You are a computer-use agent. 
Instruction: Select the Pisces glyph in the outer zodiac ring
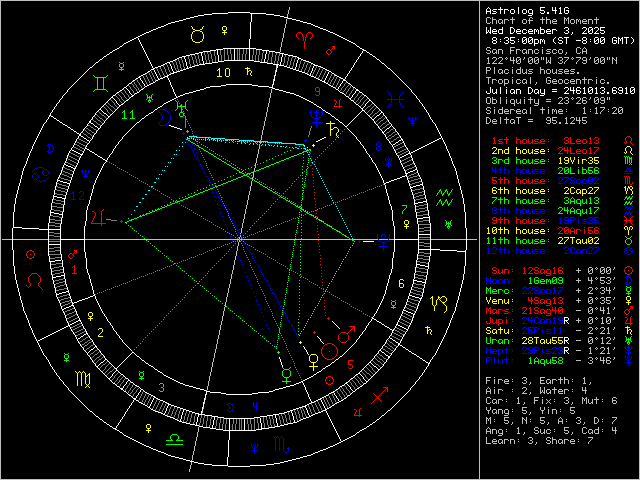coord(395,100)
